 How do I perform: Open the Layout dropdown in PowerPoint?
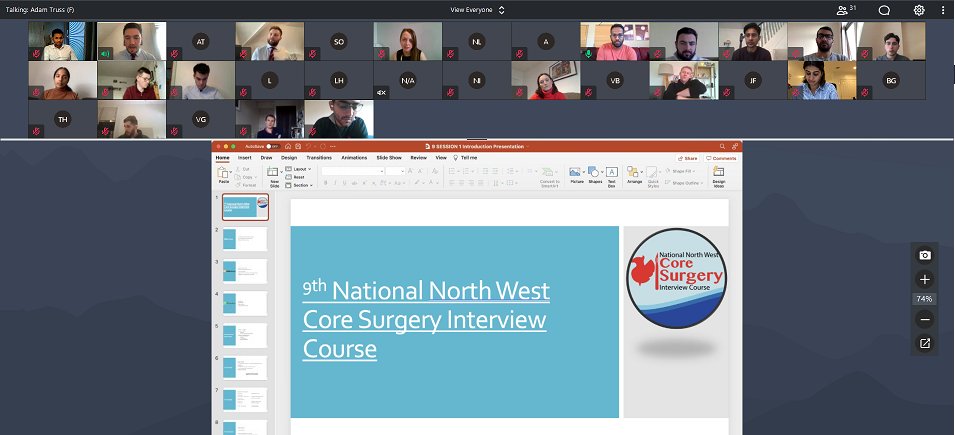[299, 169]
